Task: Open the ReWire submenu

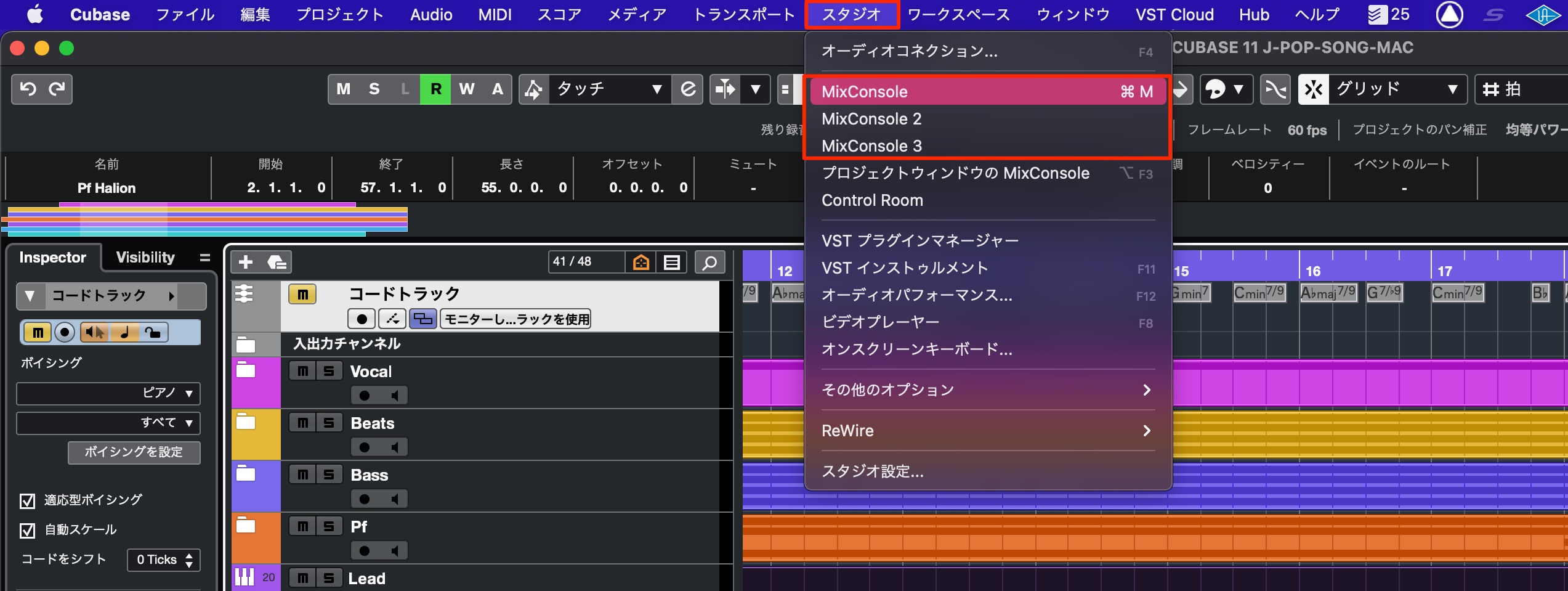Action: [988, 430]
